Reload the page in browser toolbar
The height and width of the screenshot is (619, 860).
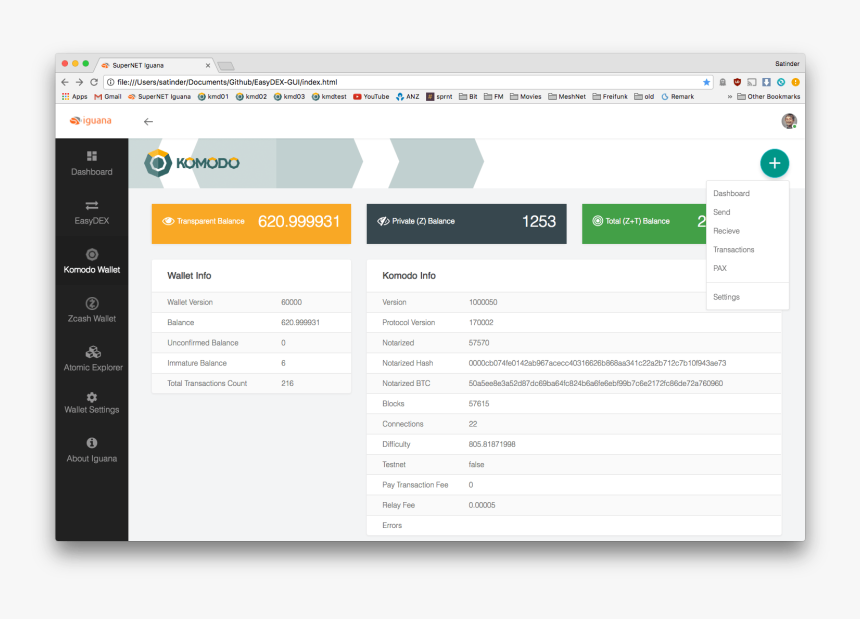point(94,82)
